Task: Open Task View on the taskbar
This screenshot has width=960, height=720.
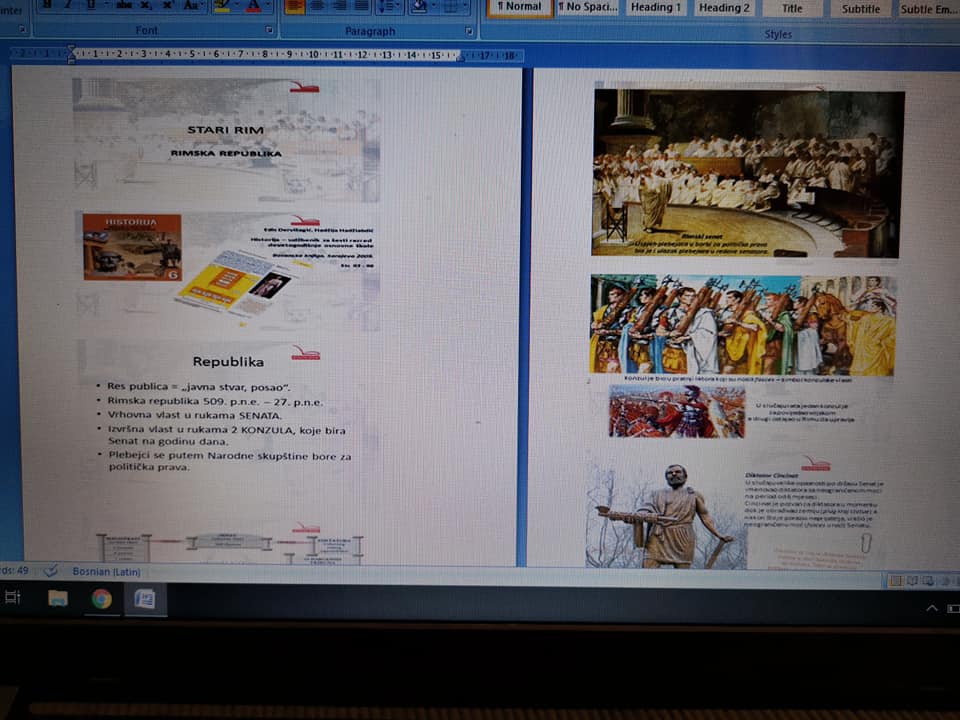Action: (13, 597)
